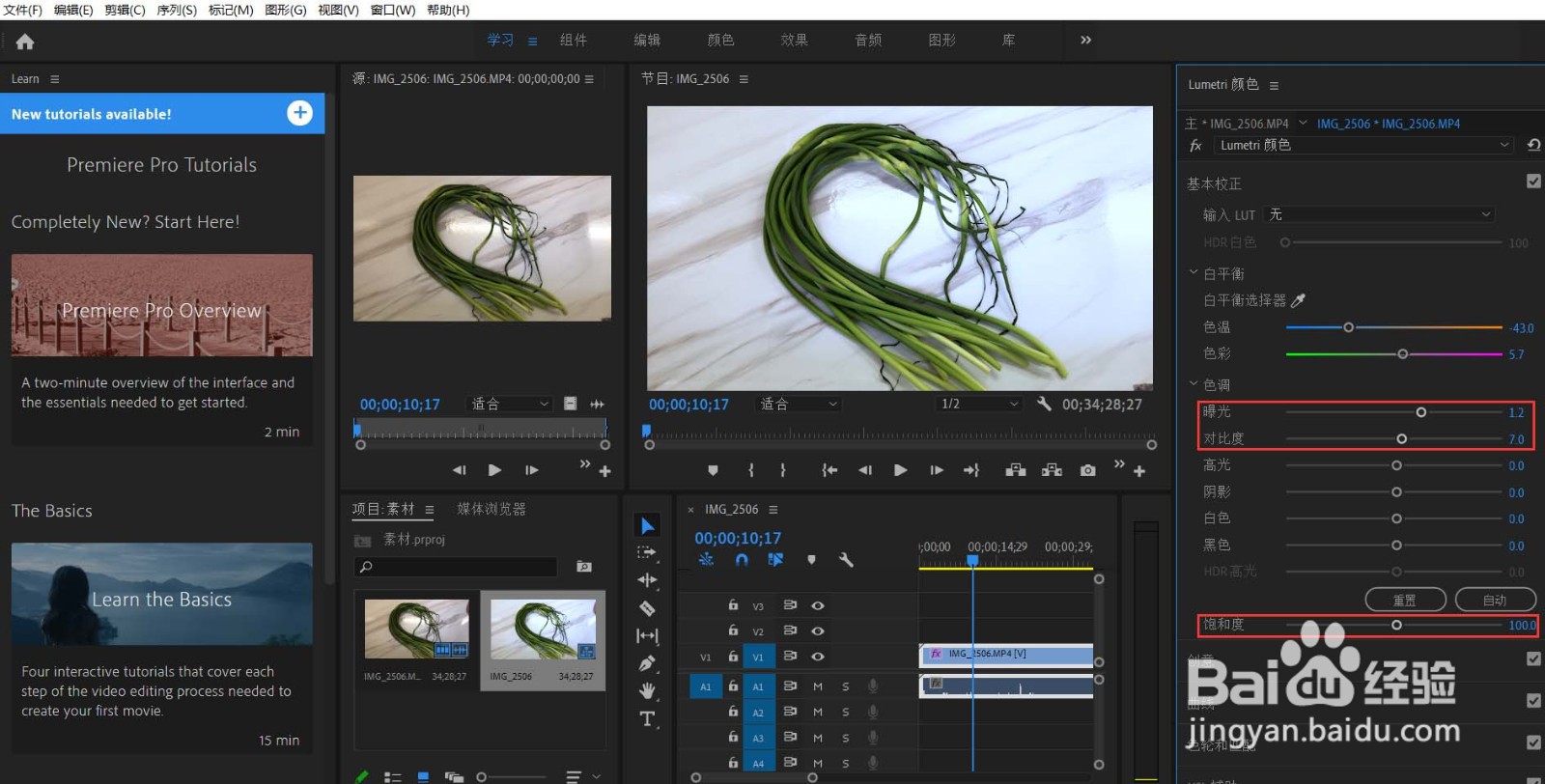Image resolution: width=1545 pixels, height=784 pixels.
Task: Open playback resolution 1/2 dropdown
Action: pyautogui.click(x=980, y=404)
